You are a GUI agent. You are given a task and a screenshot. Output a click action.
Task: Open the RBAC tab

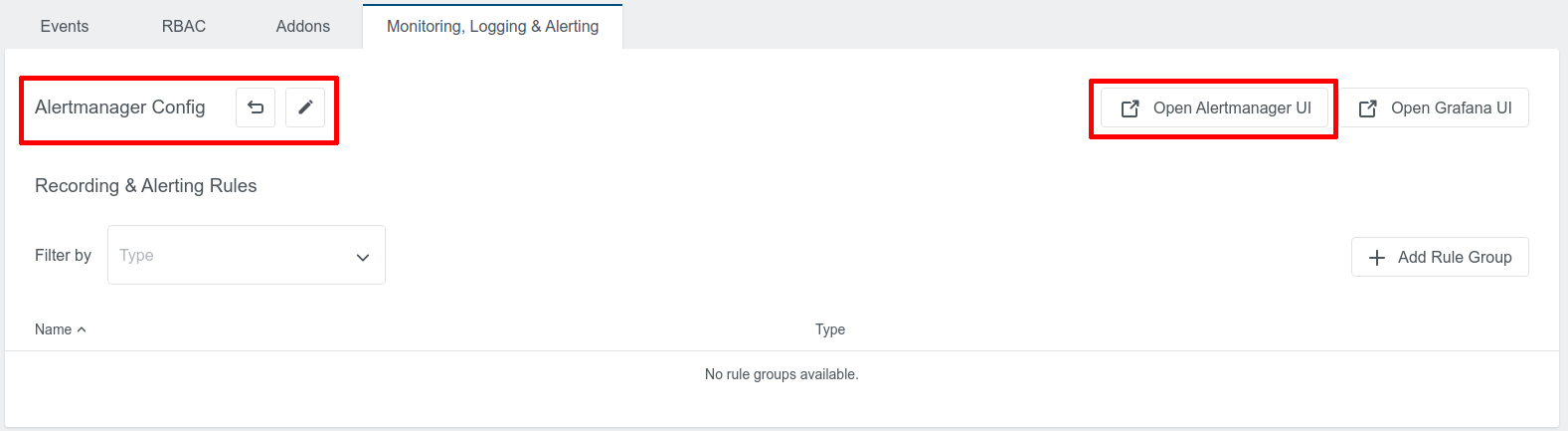point(184,26)
